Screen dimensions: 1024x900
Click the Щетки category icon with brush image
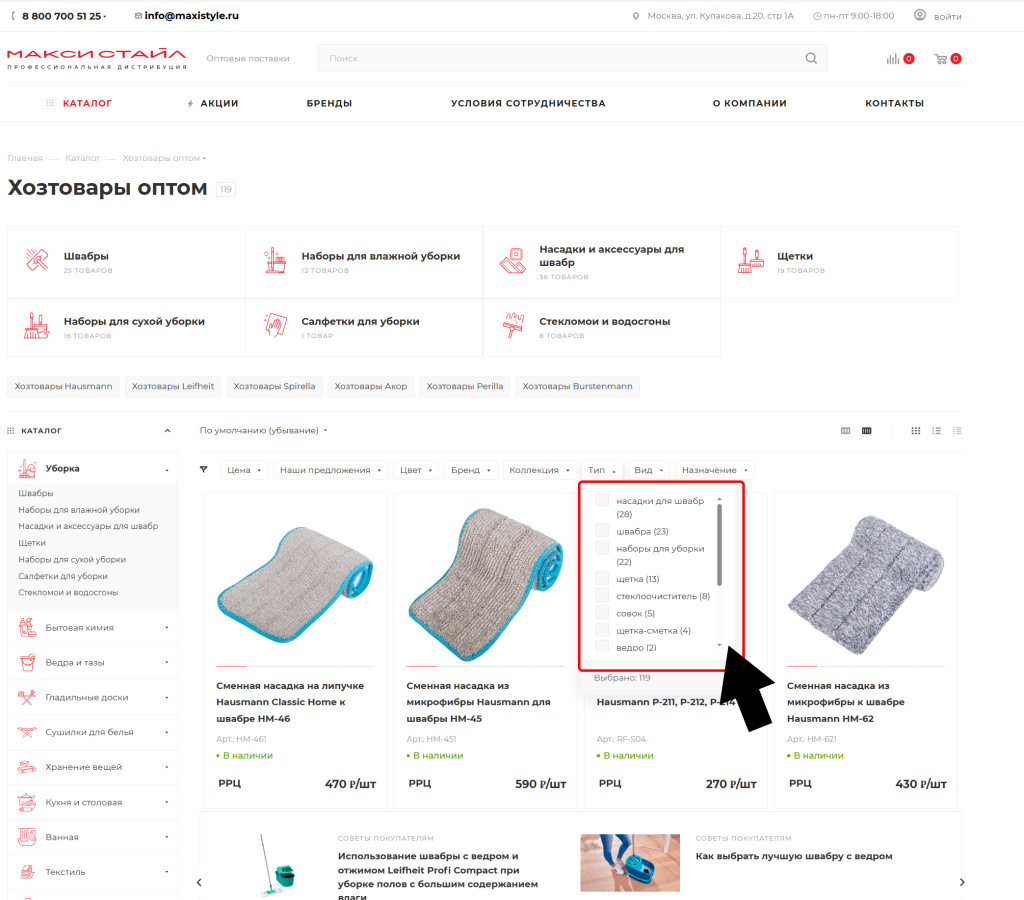(750, 260)
